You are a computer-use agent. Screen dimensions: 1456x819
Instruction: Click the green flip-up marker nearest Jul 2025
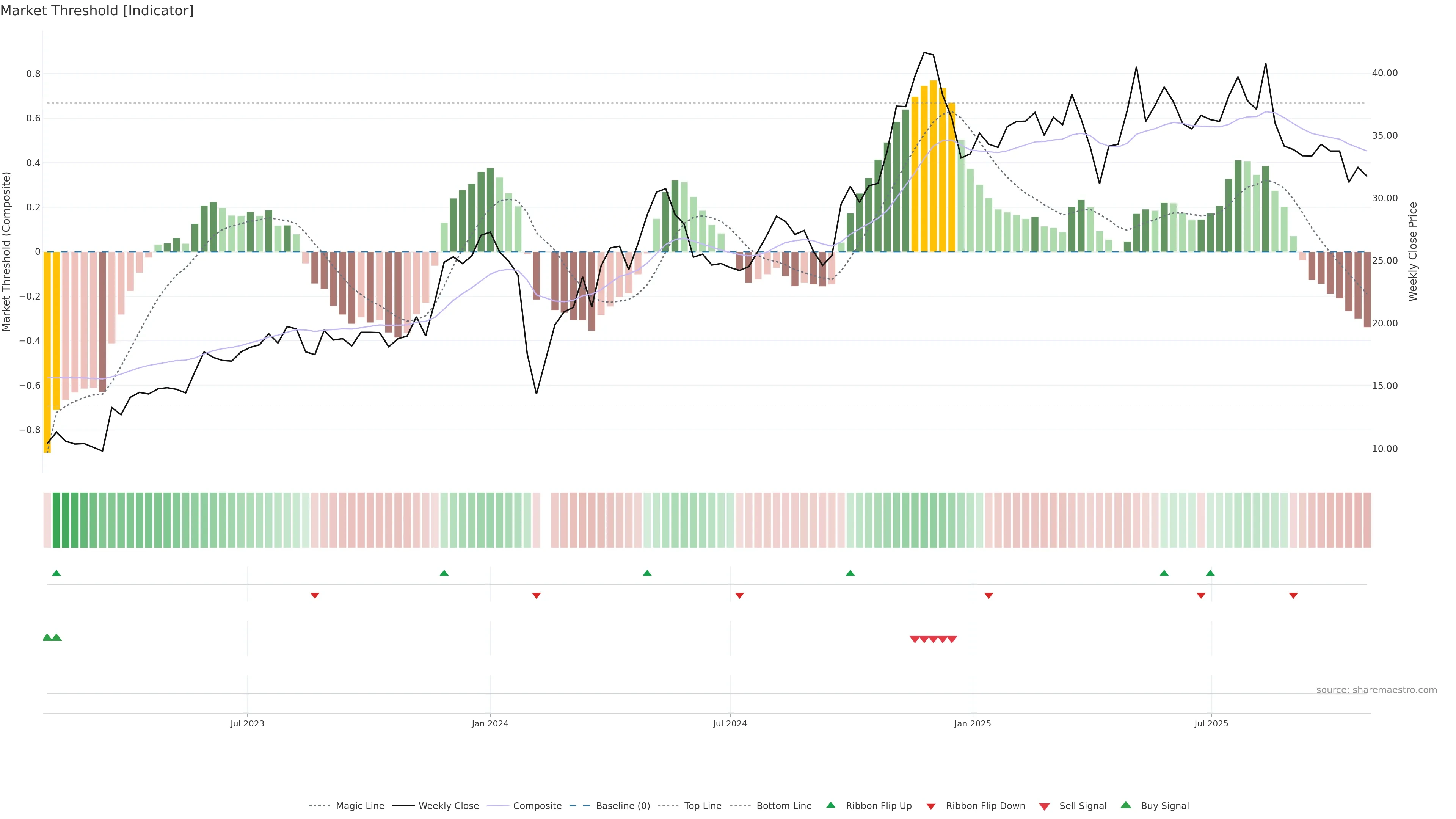[x=1210, y=573]
